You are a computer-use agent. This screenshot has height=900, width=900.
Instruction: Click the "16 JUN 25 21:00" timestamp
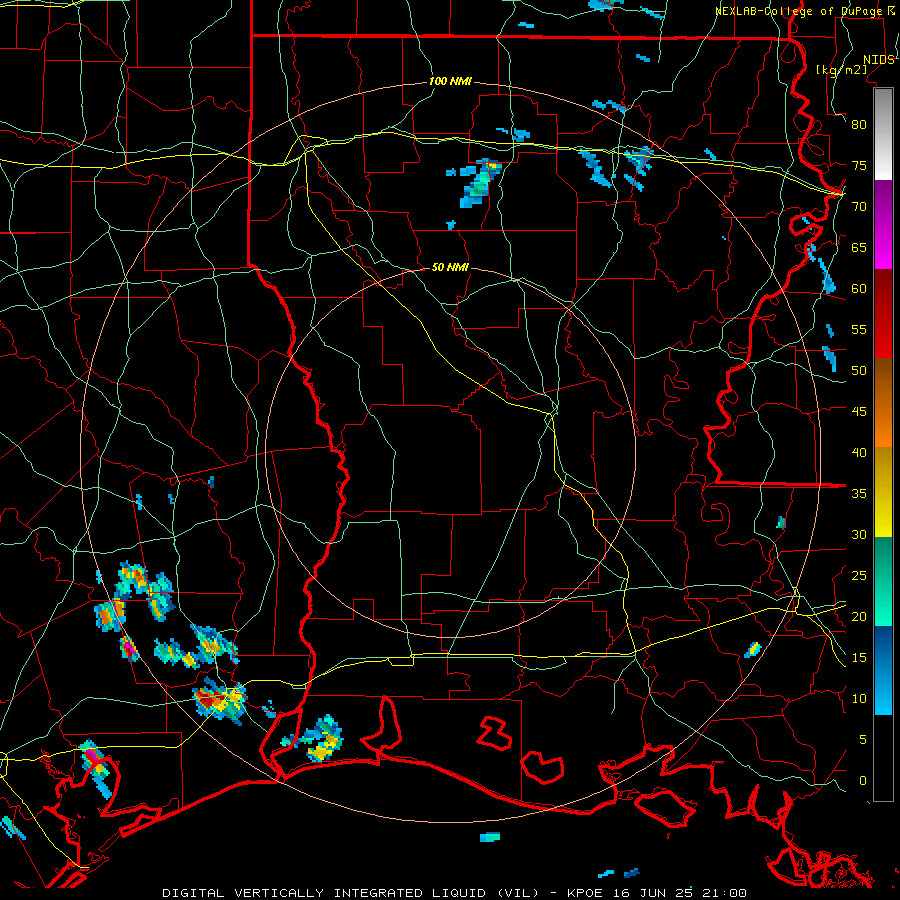pyautogui.click(x=680, y=893)
